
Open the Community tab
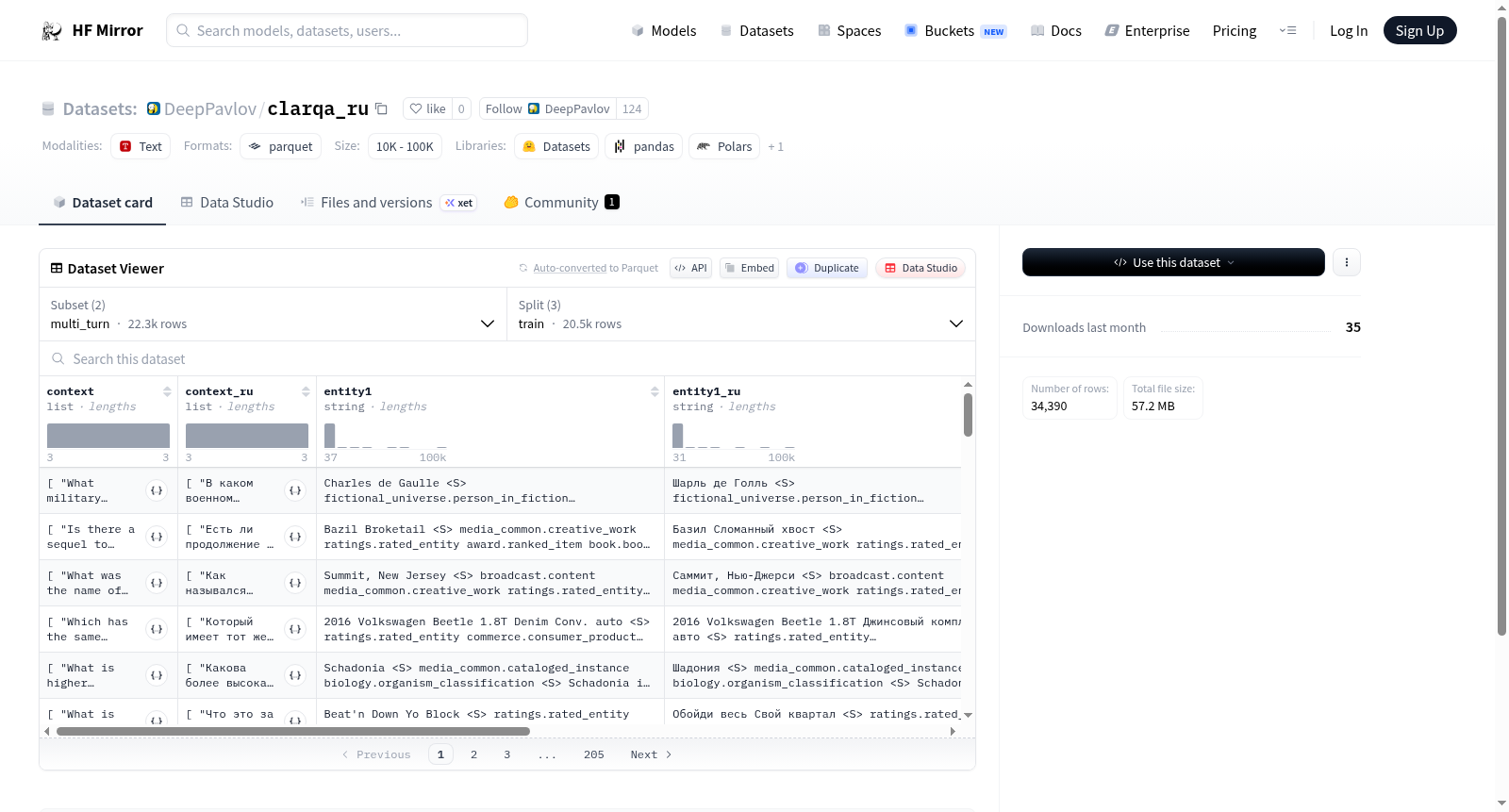[x=561, y=203]
